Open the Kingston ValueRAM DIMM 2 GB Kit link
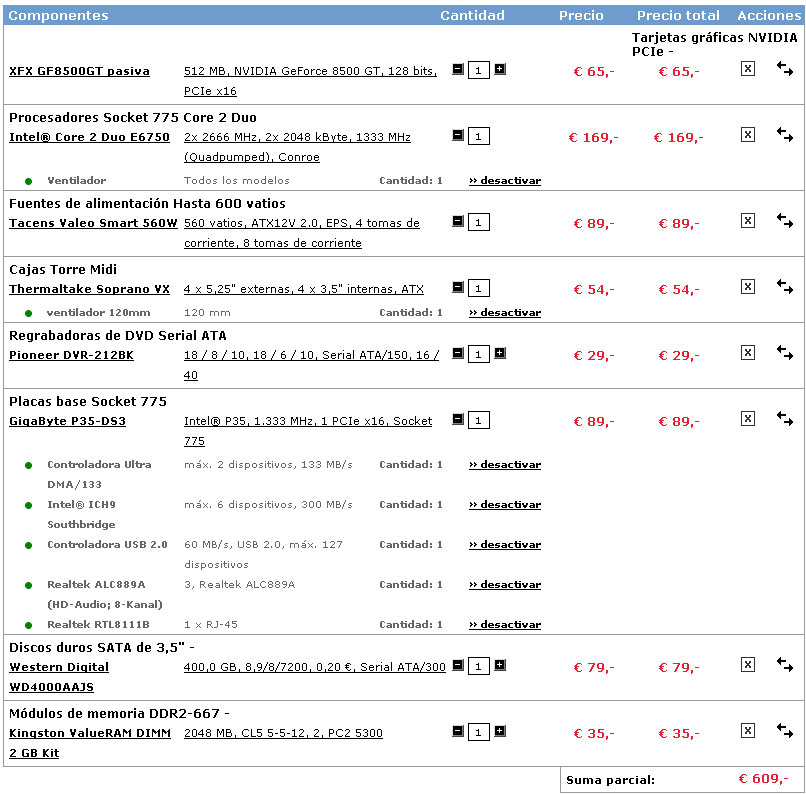This screenshot has height=794, width=806. pyautogui.click(x=90, y=743)
